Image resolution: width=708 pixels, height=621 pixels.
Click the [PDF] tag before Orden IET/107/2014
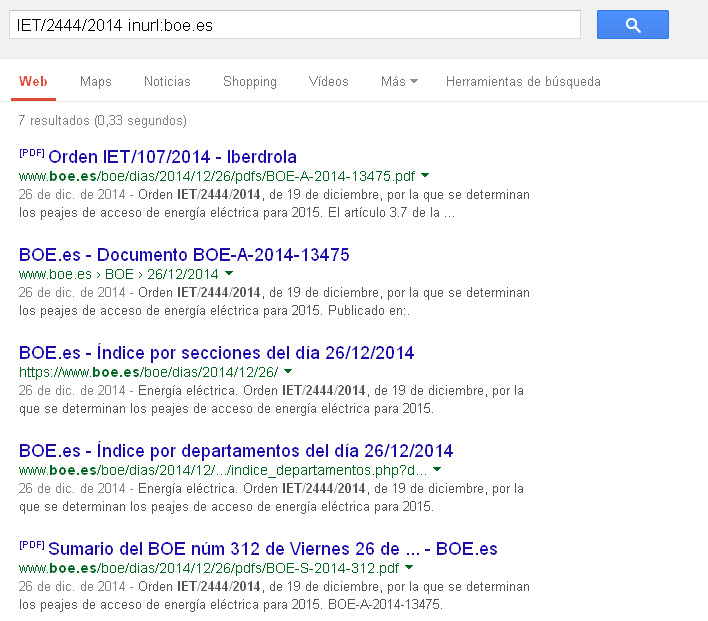[x=32, y=153]
